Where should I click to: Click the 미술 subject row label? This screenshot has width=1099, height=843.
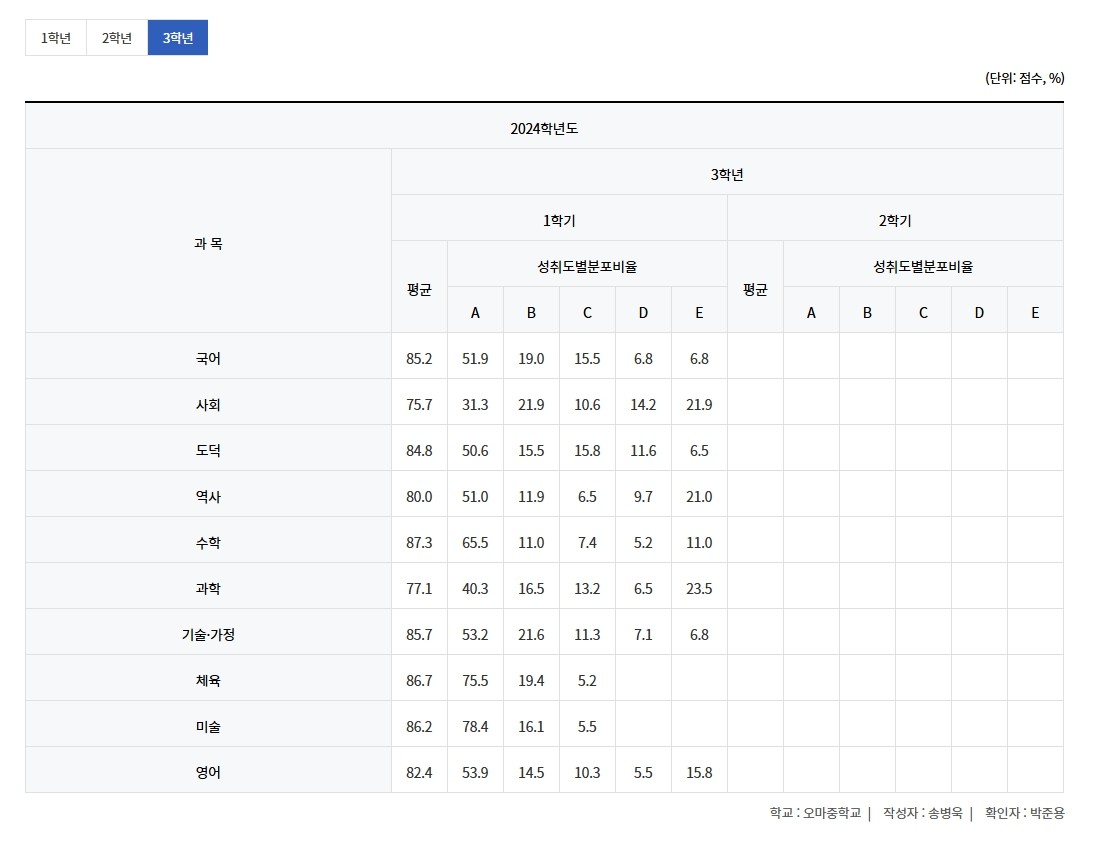pyautogui.click(x=208, y=726)
